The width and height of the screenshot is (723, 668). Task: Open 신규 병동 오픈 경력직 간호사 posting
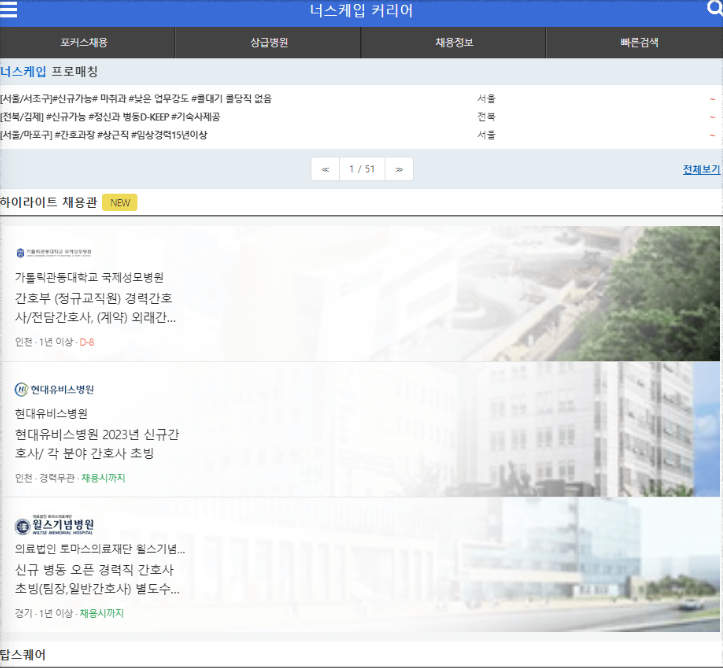tap(97, 579)
